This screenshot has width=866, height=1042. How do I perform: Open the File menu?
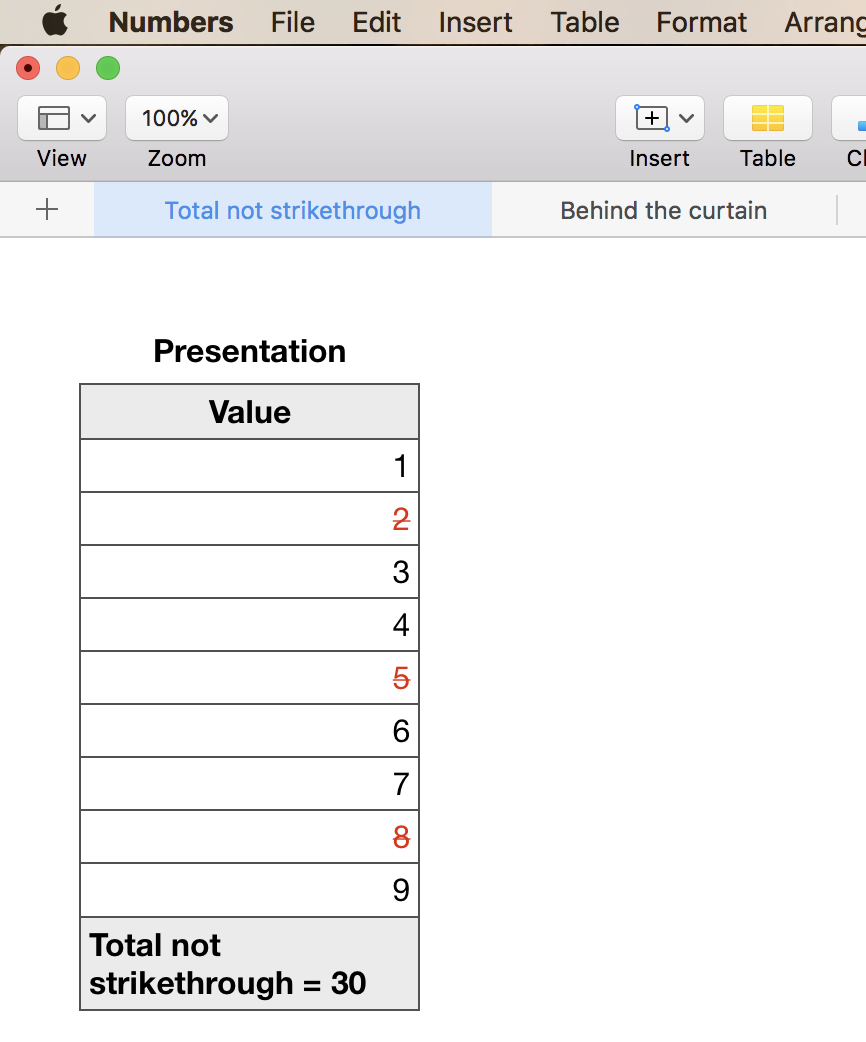[x=292, y=22]
